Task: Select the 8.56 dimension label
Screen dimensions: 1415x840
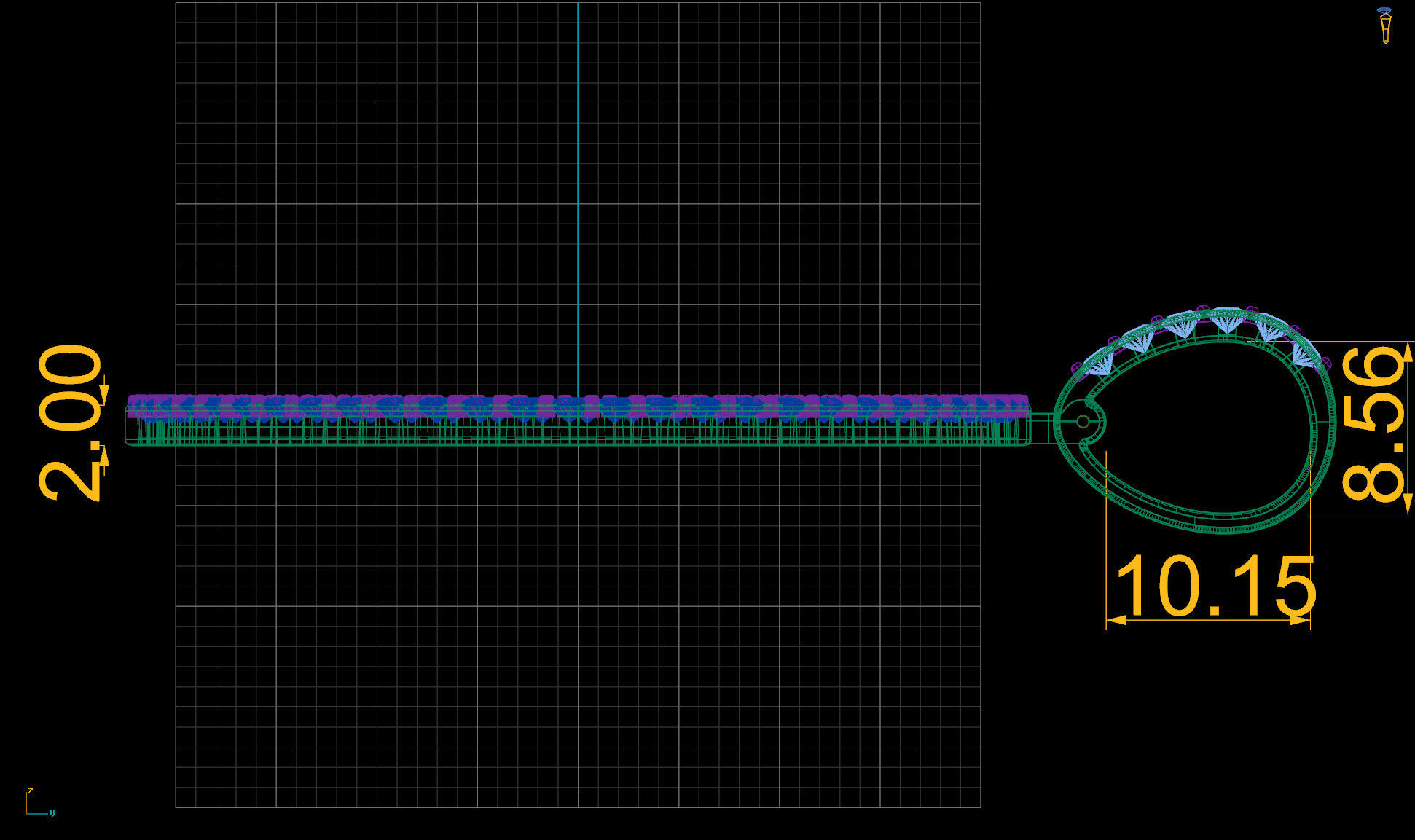Action: point(1373,425)
